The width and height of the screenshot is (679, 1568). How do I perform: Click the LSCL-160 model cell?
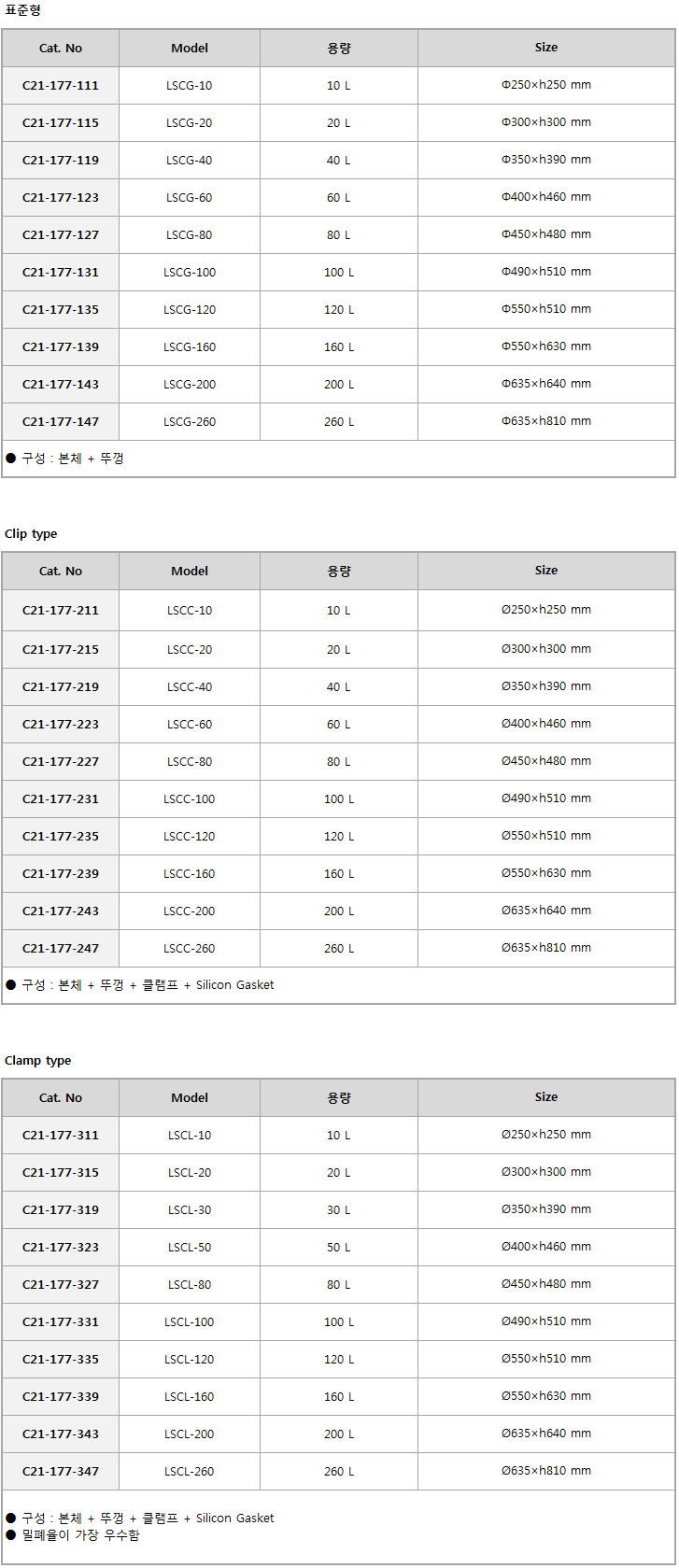coord(190,1397)
